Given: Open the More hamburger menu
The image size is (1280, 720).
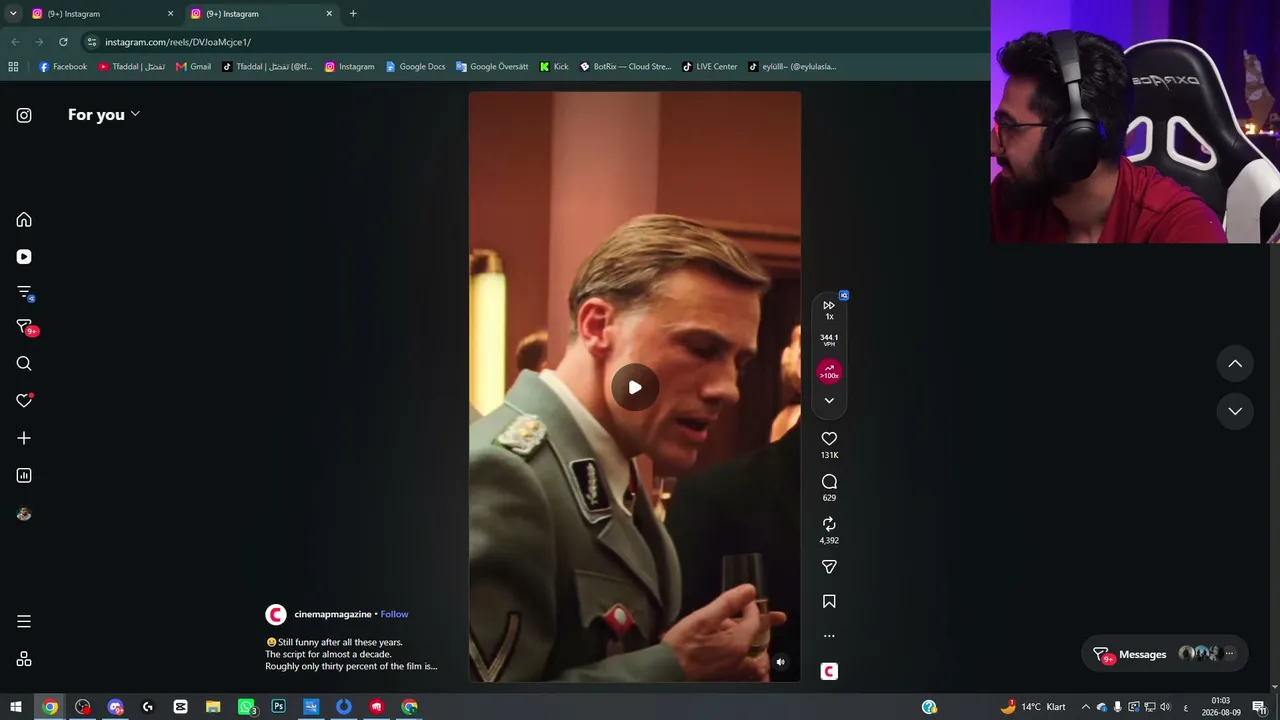Looking at the screenshot, I should tap(24, 622).
